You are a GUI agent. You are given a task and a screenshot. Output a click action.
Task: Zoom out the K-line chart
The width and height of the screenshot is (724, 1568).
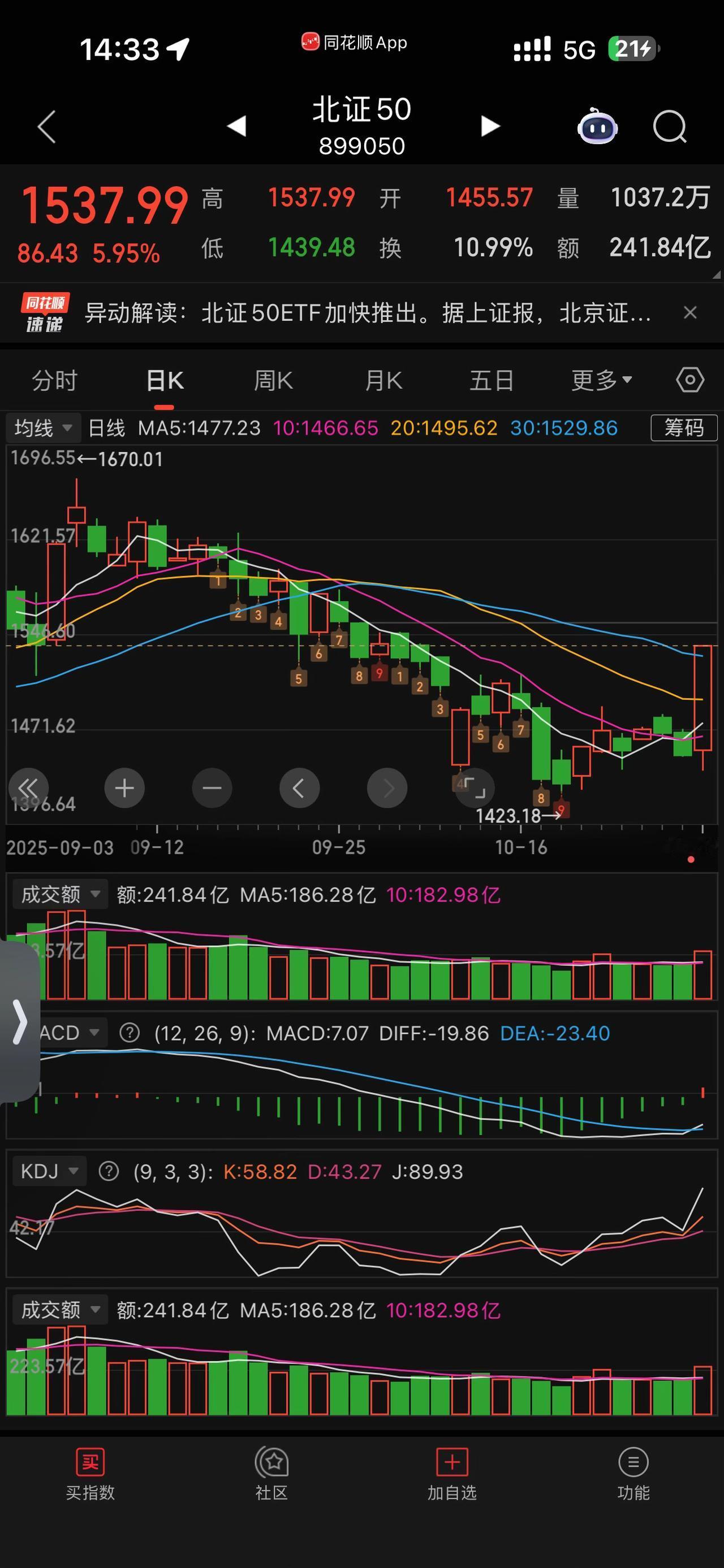(212, 787)
